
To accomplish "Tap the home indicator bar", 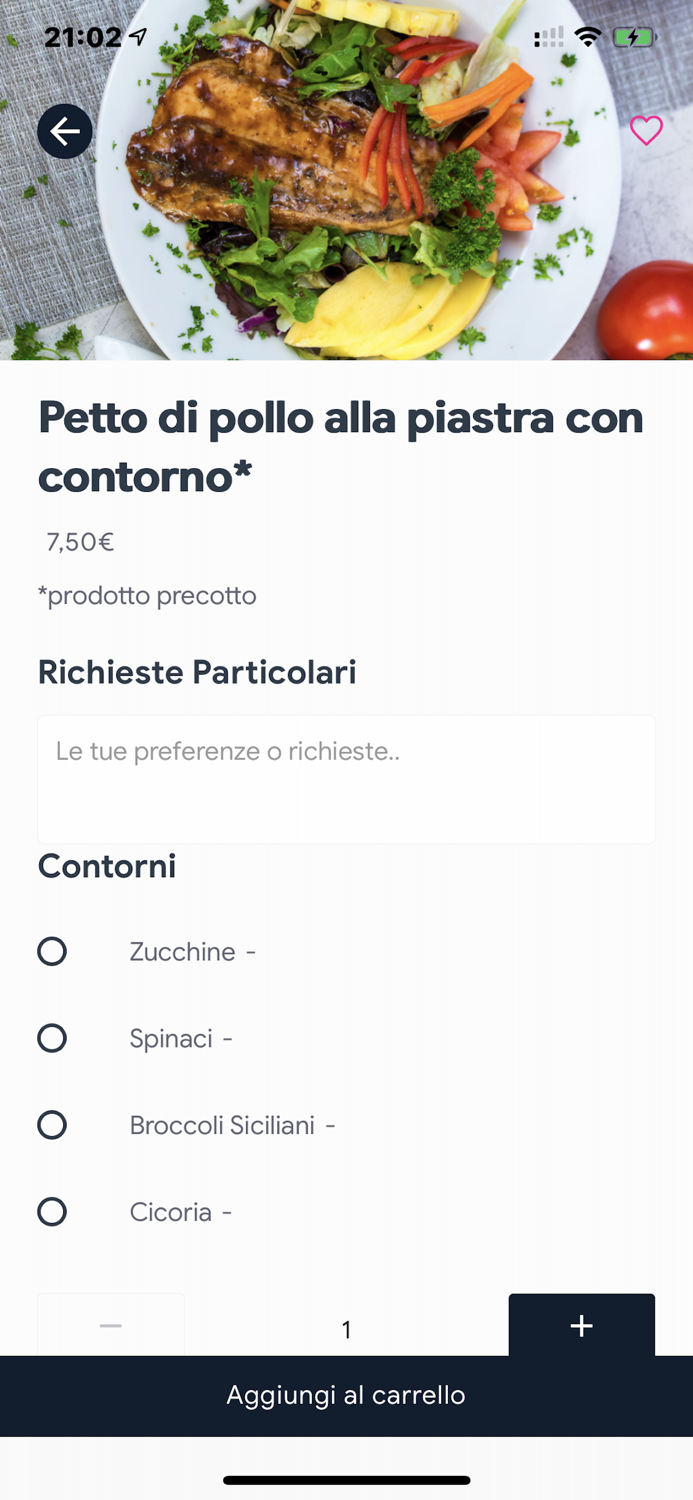I will (x=346, y=1480).
